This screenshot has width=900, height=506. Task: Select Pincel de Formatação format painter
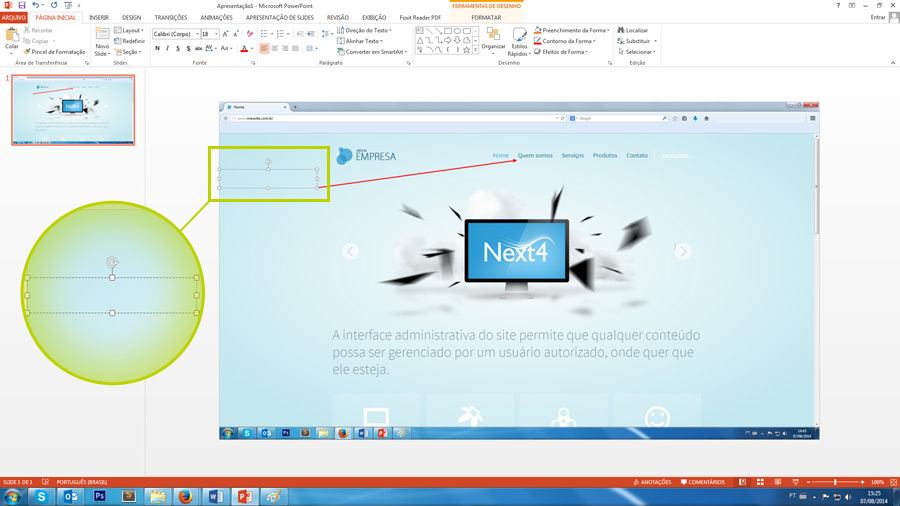coord(55,52)
